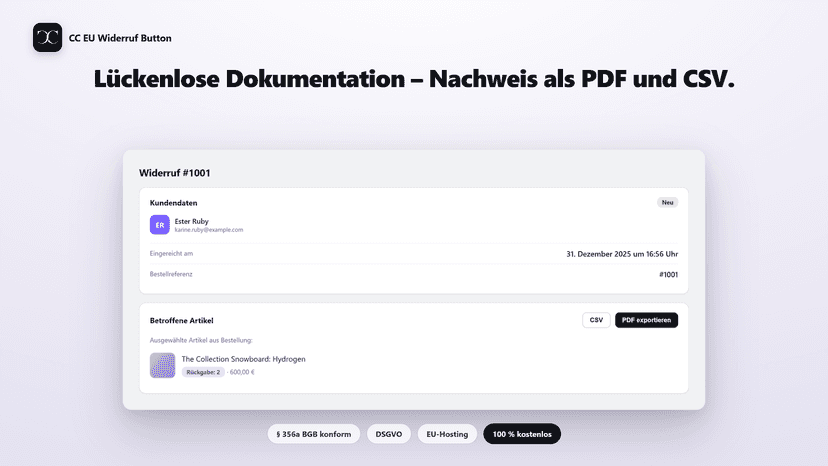Click PDF exportieren button

[x=646, y=320]
